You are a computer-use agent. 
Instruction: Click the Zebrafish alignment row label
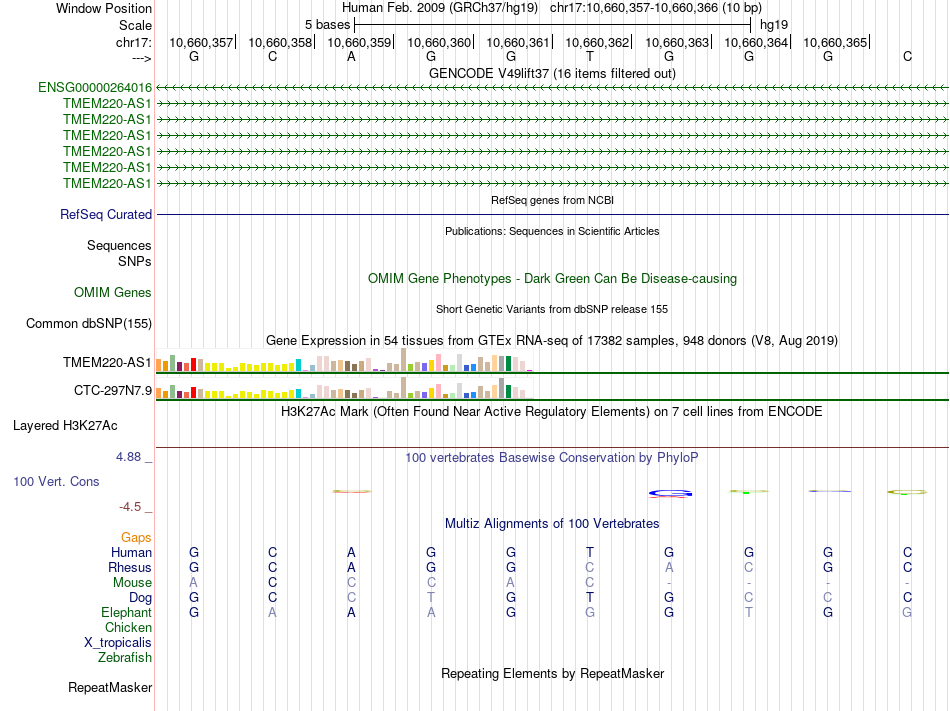tap(125, 657)
